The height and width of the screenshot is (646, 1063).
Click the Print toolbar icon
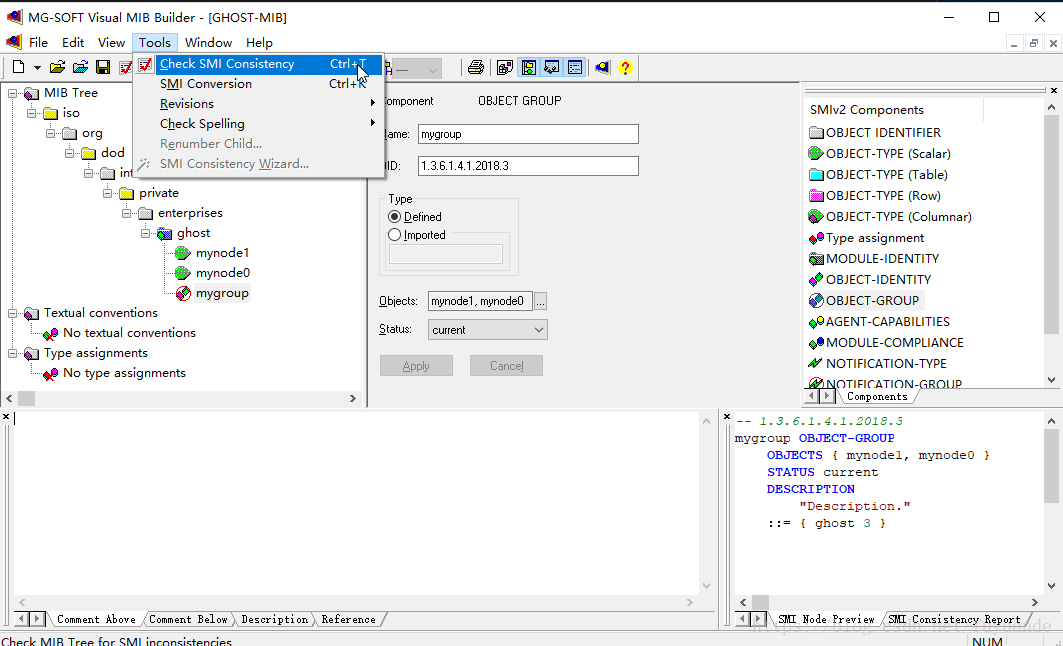(x=476, y=67)
